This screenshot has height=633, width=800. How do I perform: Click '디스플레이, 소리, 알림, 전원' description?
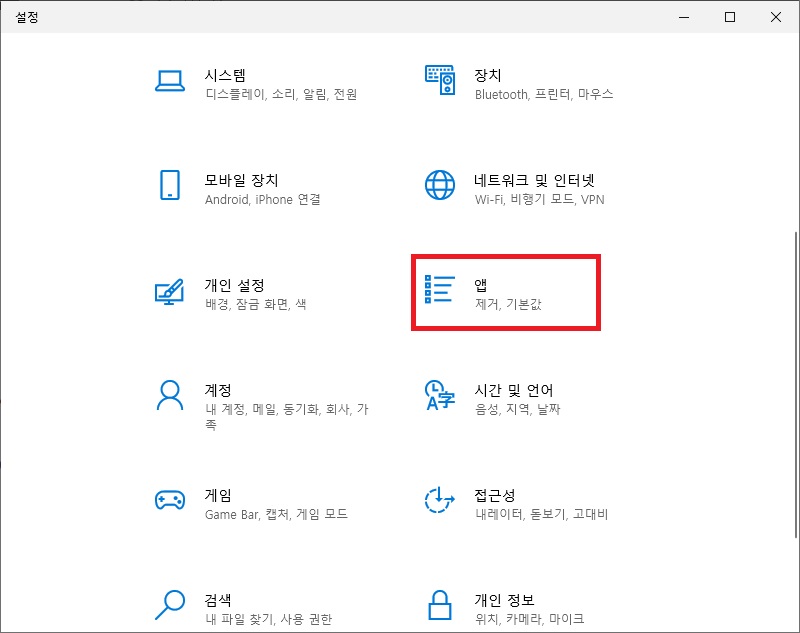281,94
